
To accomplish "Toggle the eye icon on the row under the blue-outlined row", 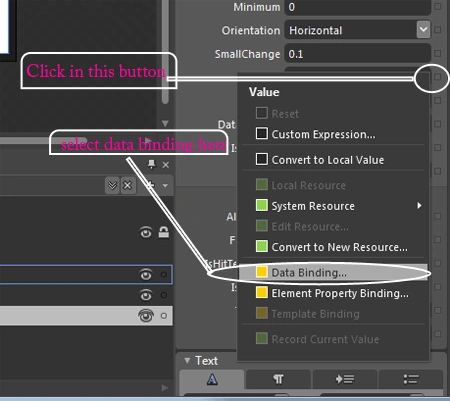I will 145,295.
